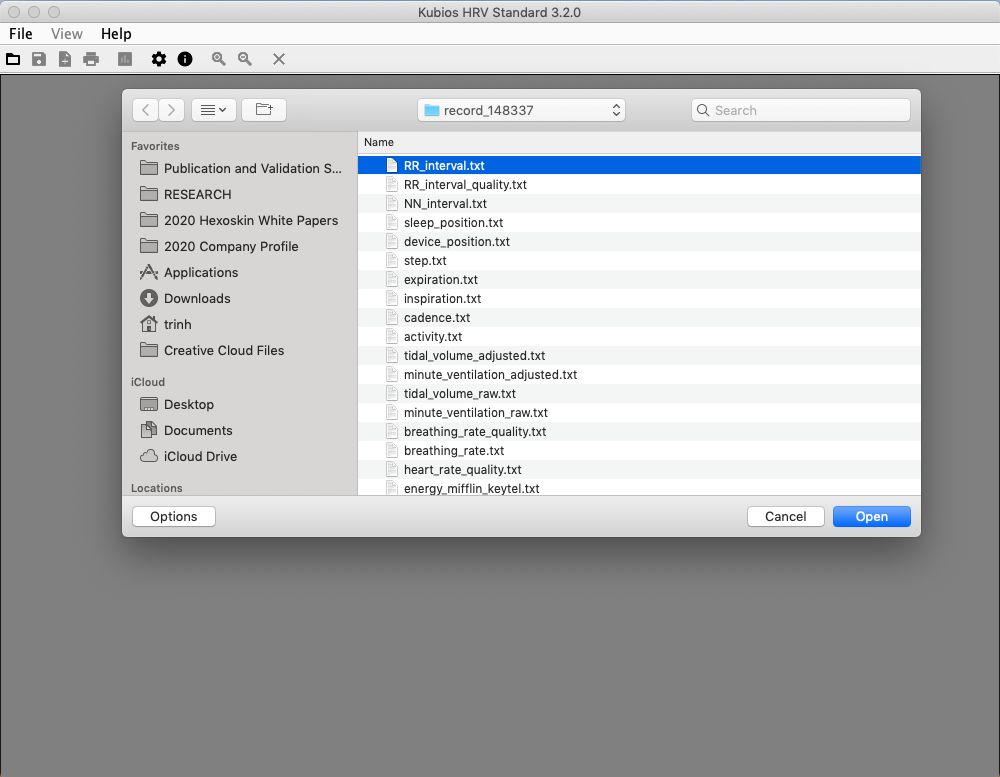Click the close file X toolbar icon
The height and width of the screenshot is (777, 1000).
click(x=279, y=59)
